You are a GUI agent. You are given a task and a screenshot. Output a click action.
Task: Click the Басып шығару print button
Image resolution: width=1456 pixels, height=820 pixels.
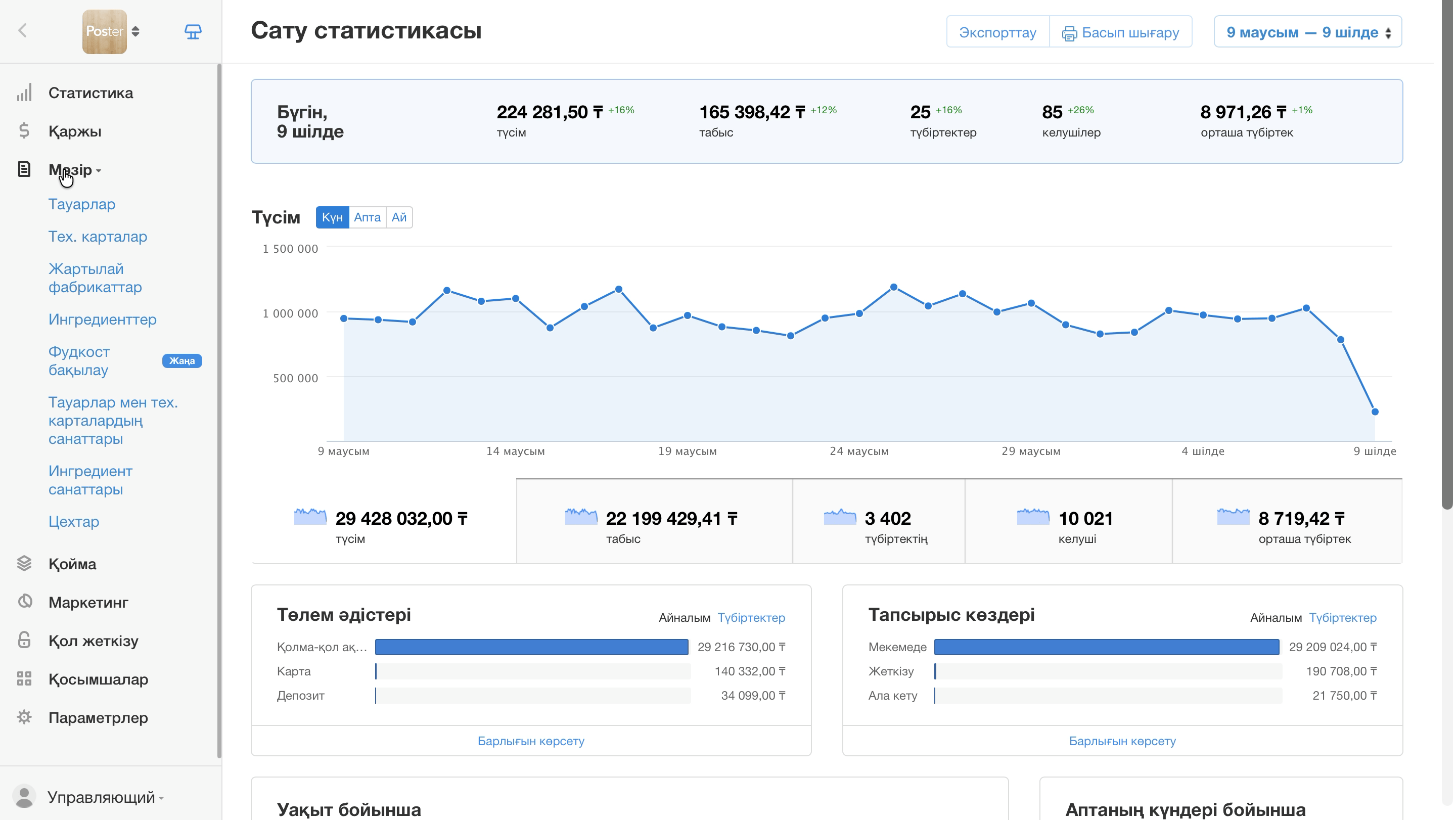coord(1120,32)
